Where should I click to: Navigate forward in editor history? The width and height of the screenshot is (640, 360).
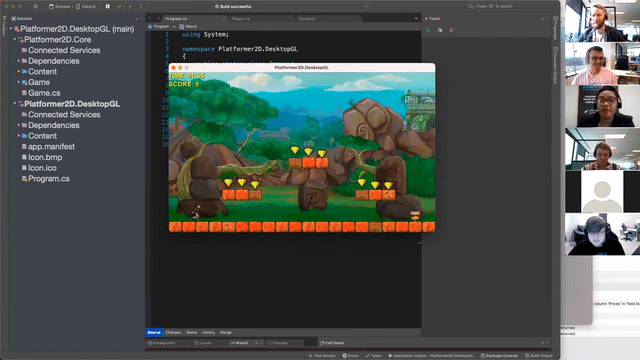click(158, 18)
